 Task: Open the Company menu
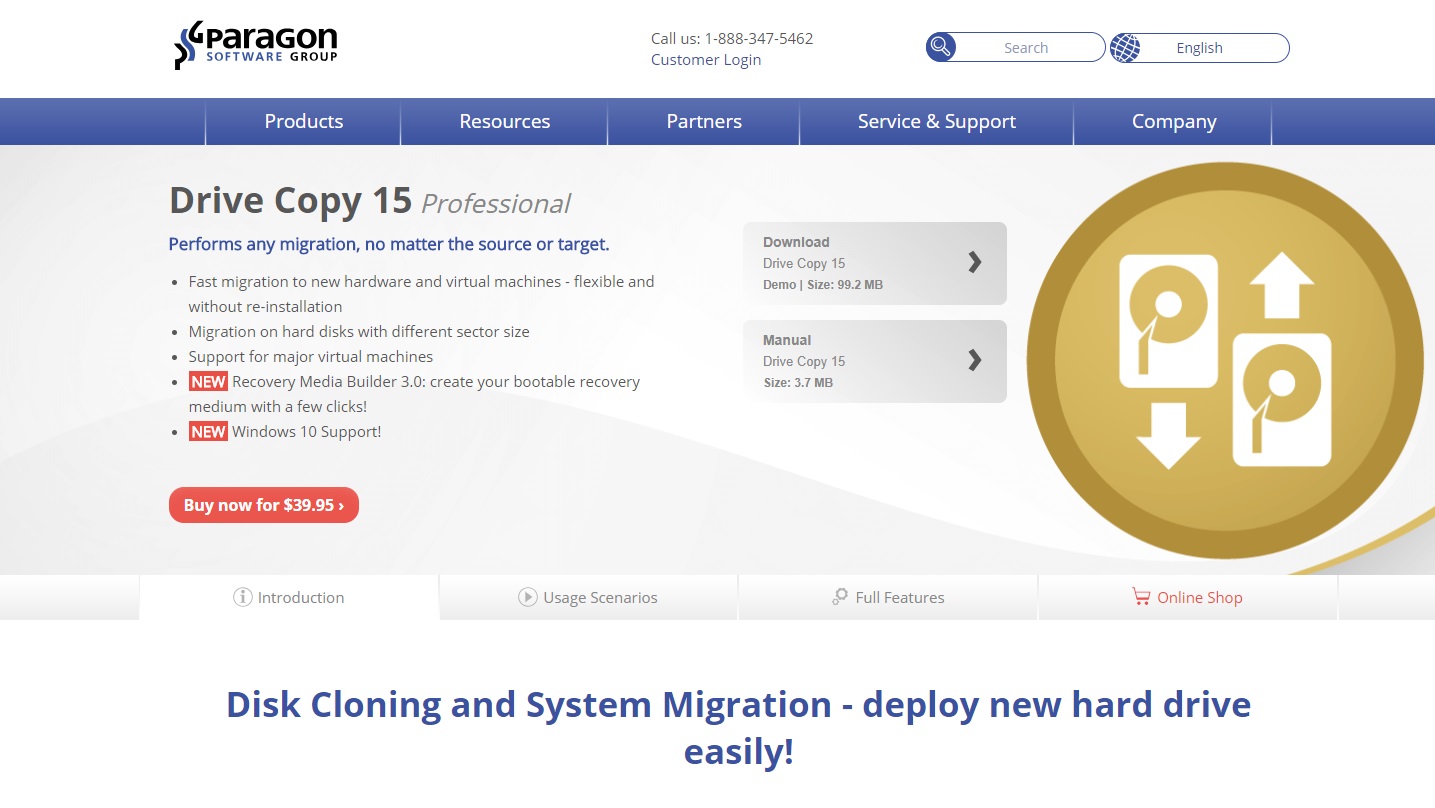coord(1174,121)
